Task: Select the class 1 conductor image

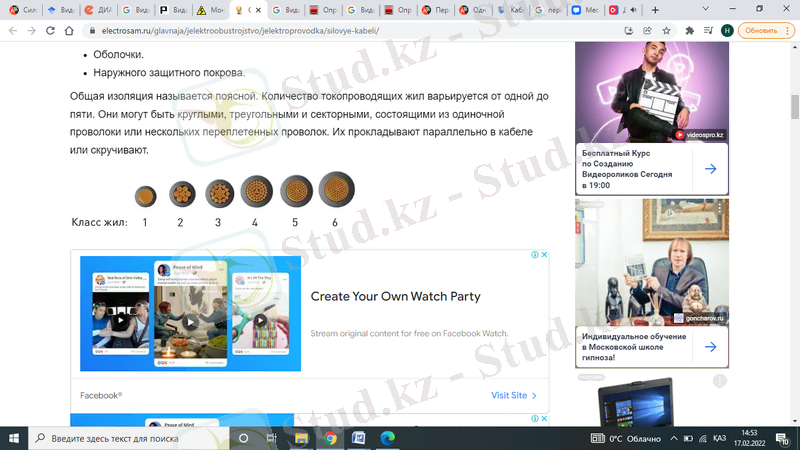Action: [x=145, y=196]
